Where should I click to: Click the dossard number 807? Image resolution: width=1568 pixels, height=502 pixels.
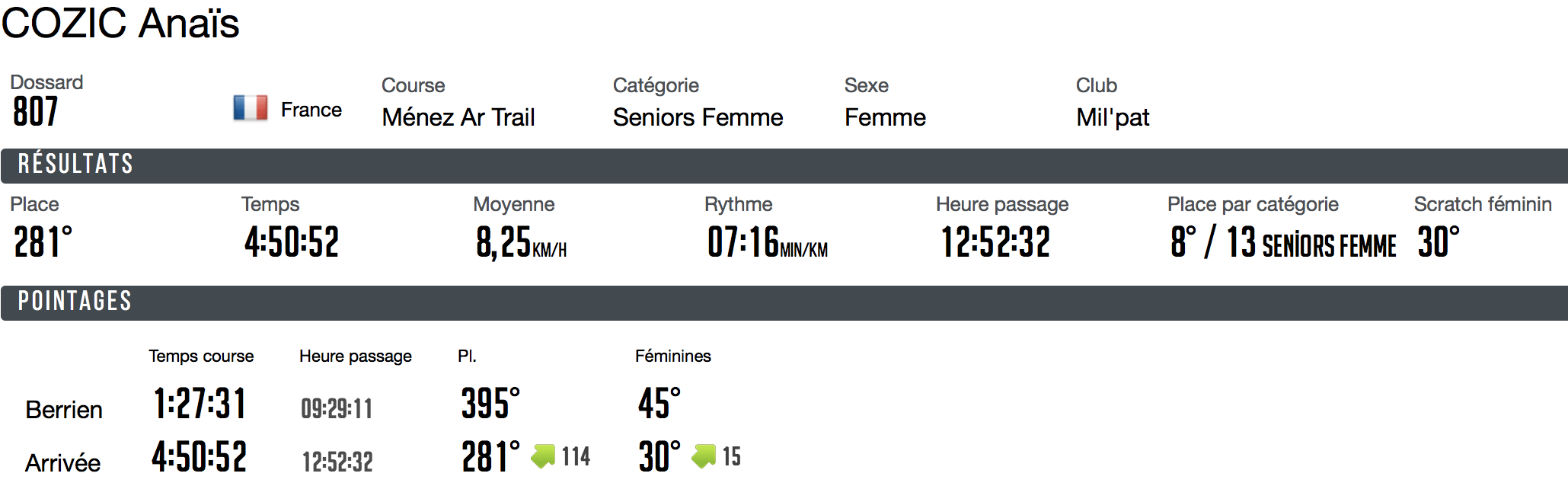(36, 112)
